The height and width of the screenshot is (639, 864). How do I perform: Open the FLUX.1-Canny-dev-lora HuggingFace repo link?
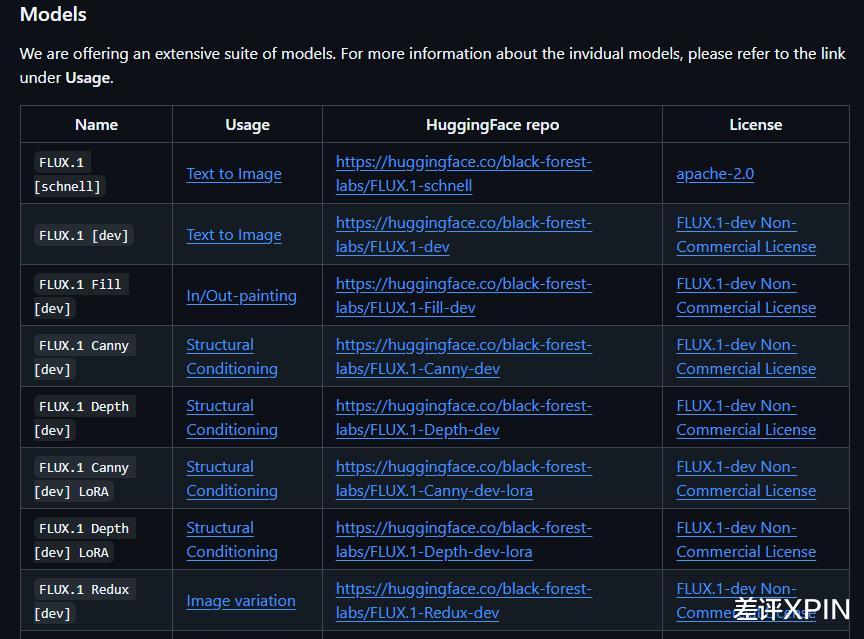click(463, 467)
